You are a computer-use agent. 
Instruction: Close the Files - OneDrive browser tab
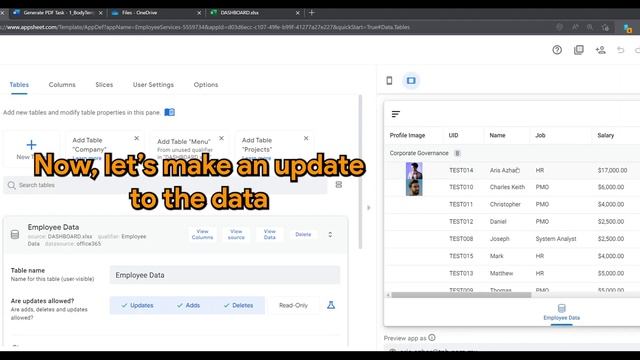tap(199, 13)
